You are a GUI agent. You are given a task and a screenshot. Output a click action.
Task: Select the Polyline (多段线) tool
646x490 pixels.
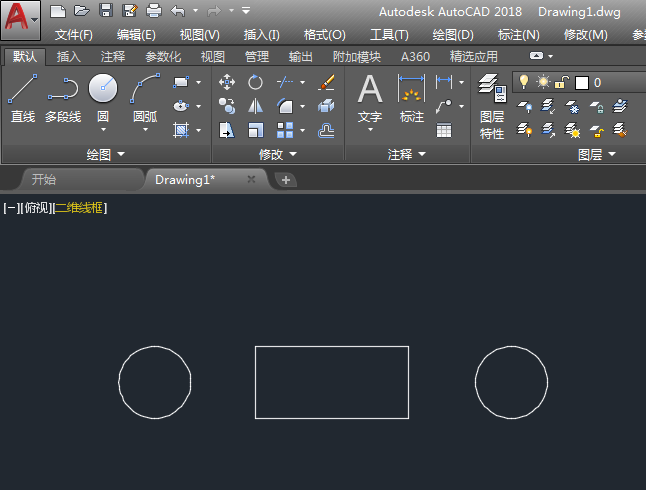click(63, 98)
